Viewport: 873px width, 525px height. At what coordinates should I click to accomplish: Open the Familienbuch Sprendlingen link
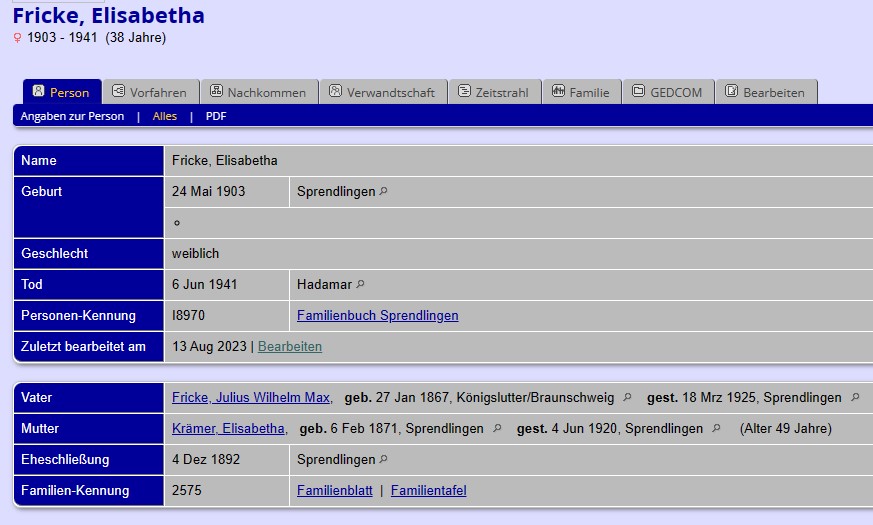(x=377, y=316)
